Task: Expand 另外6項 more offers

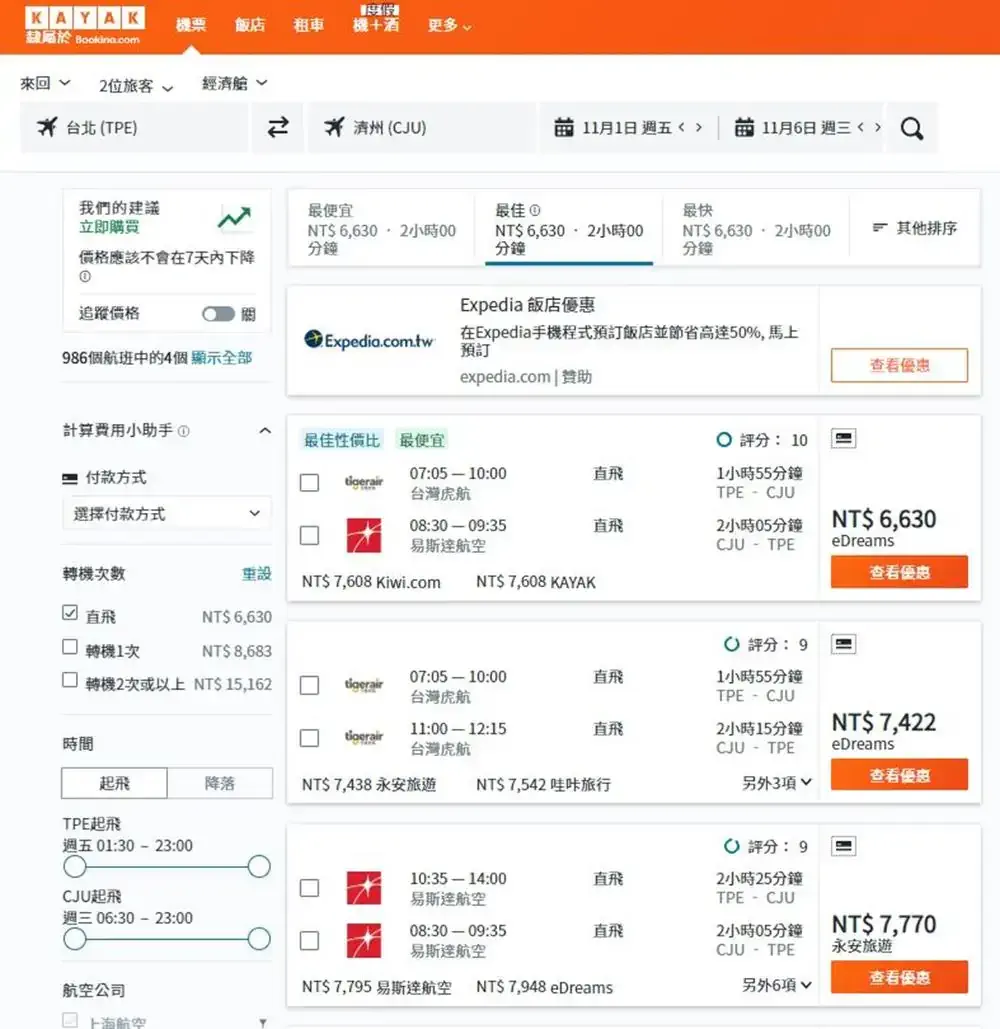Action: point(777,984)
